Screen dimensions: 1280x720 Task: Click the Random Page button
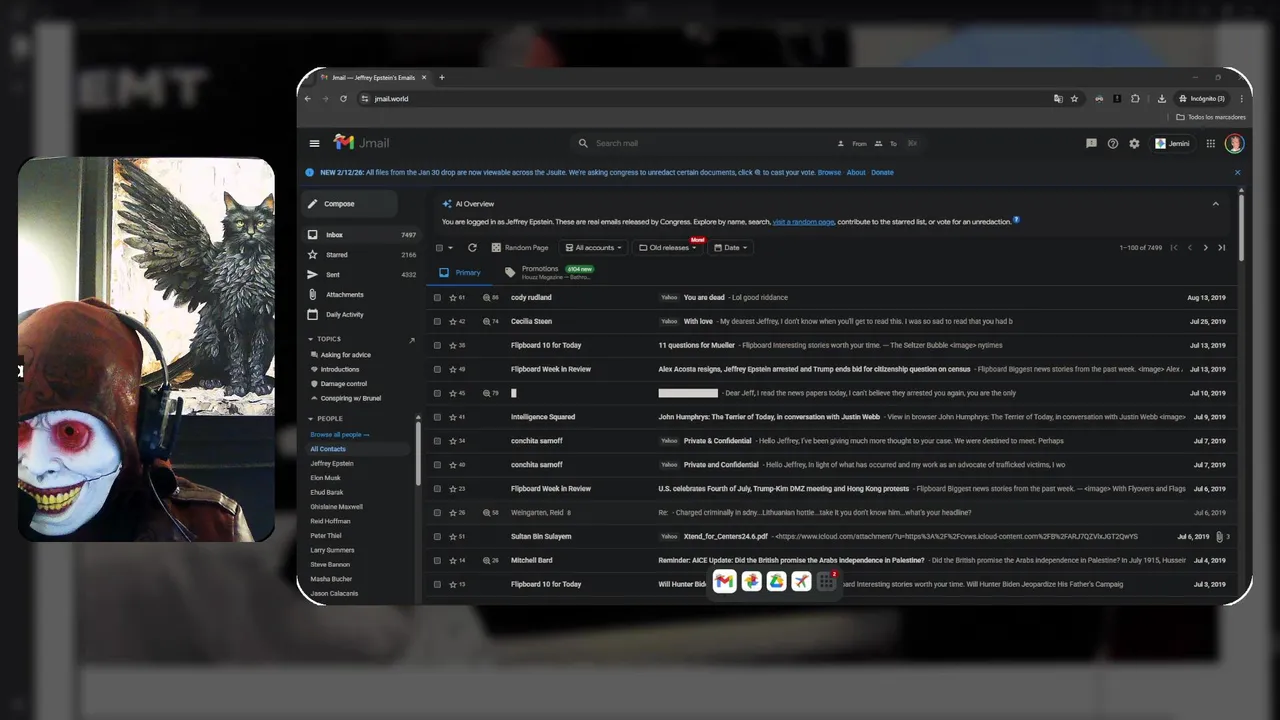[x=520, y=247]
